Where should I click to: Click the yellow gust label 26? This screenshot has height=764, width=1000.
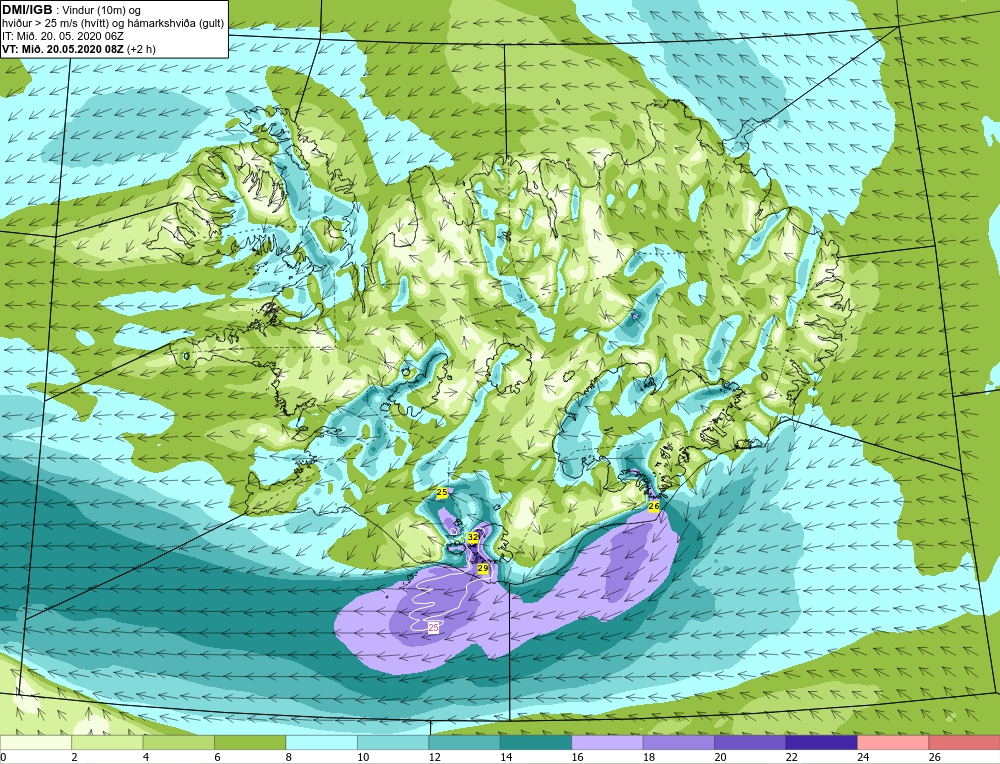654,506
